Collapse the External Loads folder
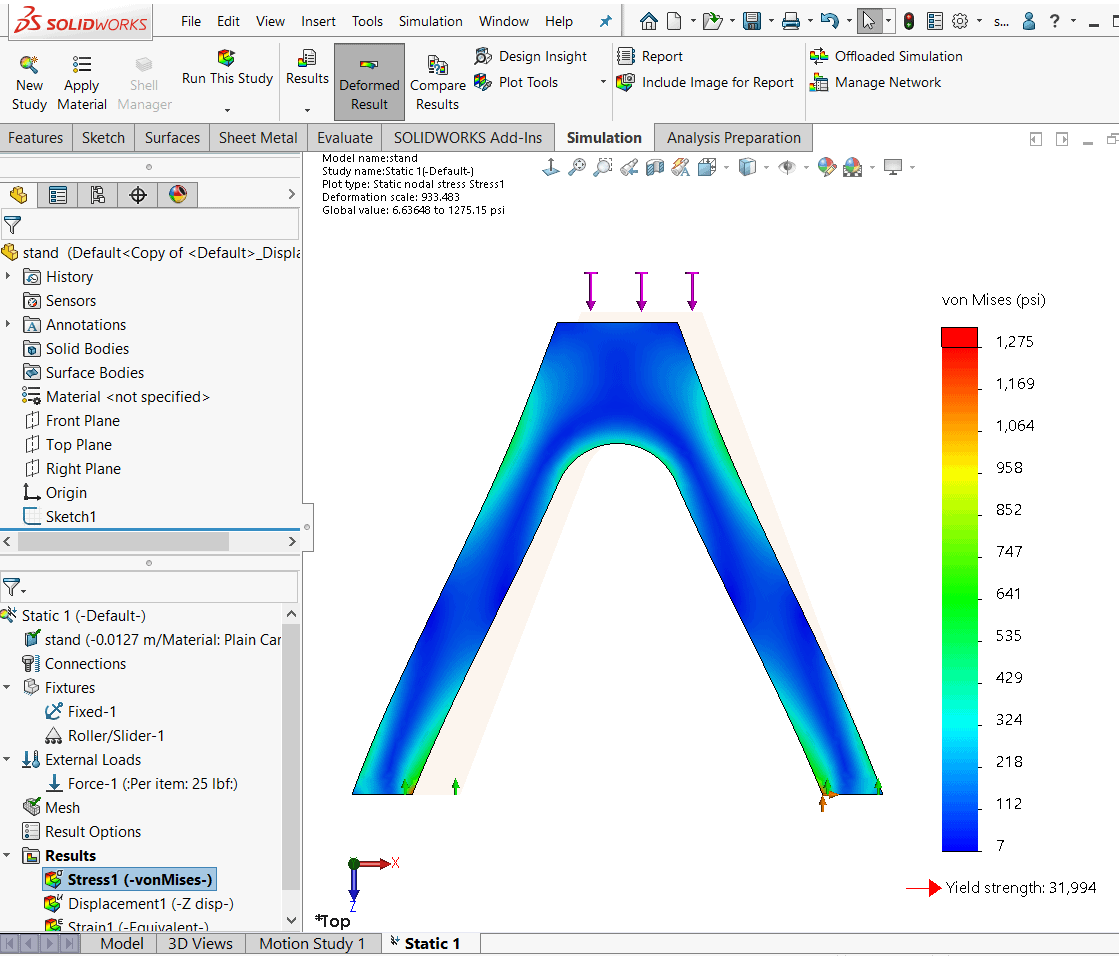Viewport: 1119px width, 956px height. [x=8, y=760]
